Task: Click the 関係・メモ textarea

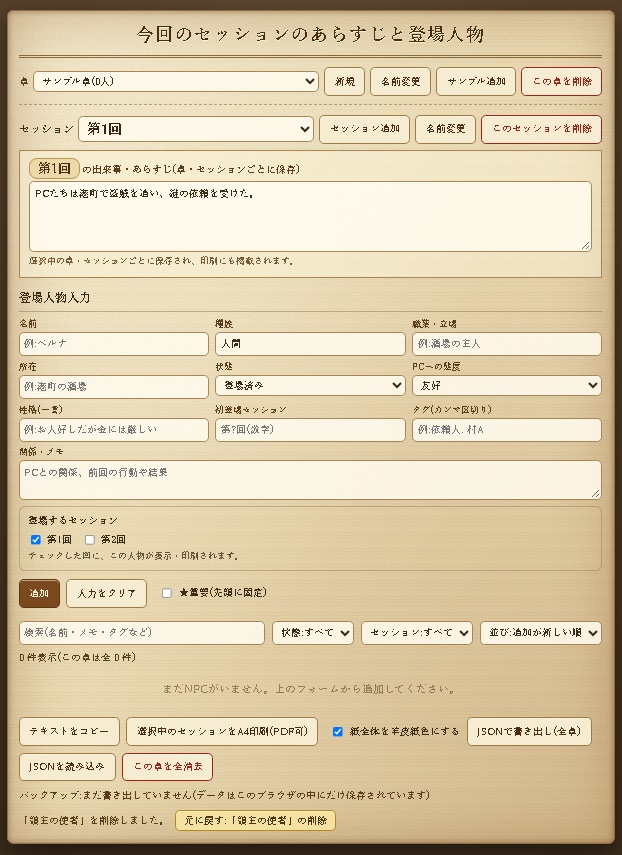Action: pos(310,480)
